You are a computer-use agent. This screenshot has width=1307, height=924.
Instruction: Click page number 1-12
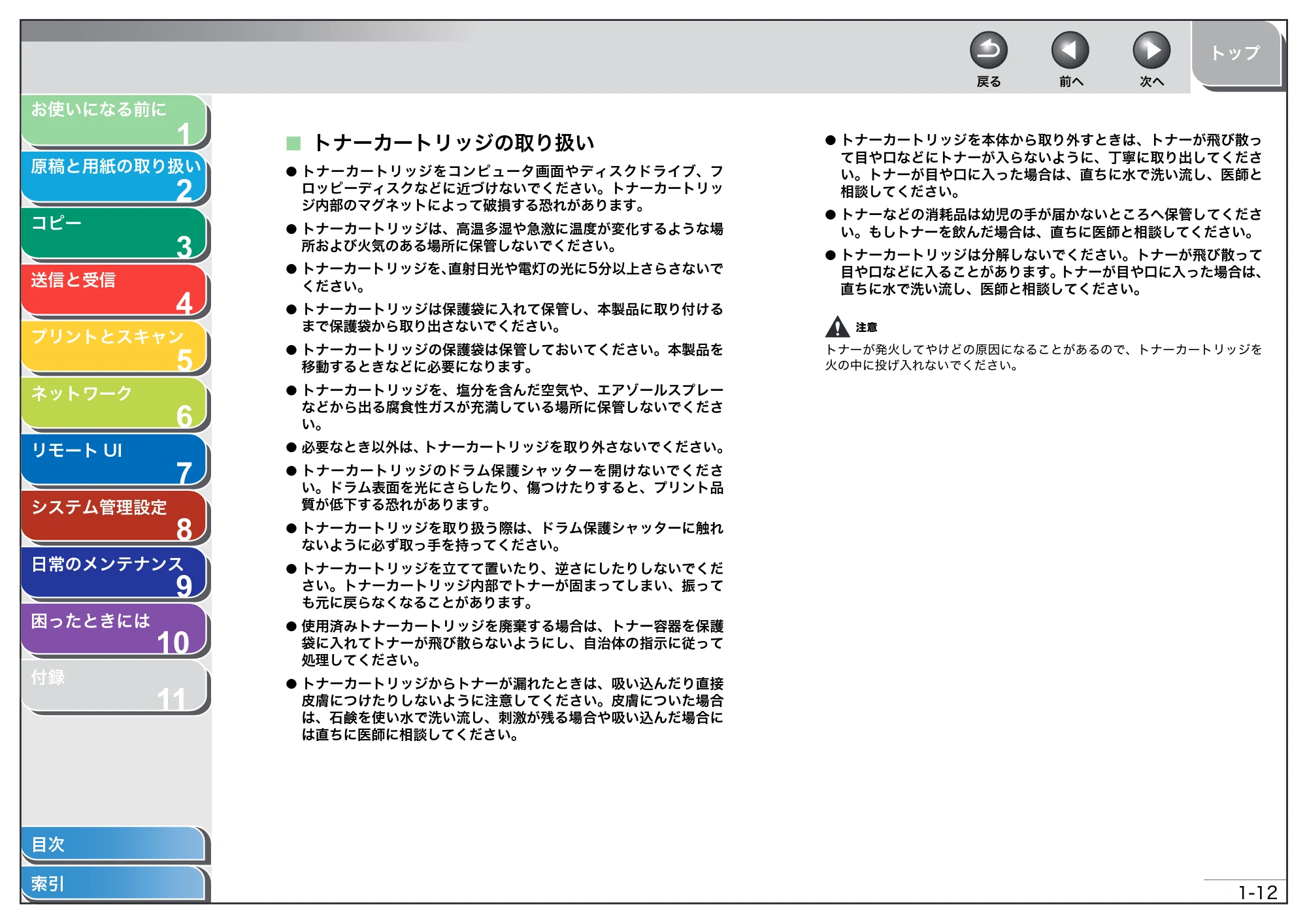[1257, 893]
